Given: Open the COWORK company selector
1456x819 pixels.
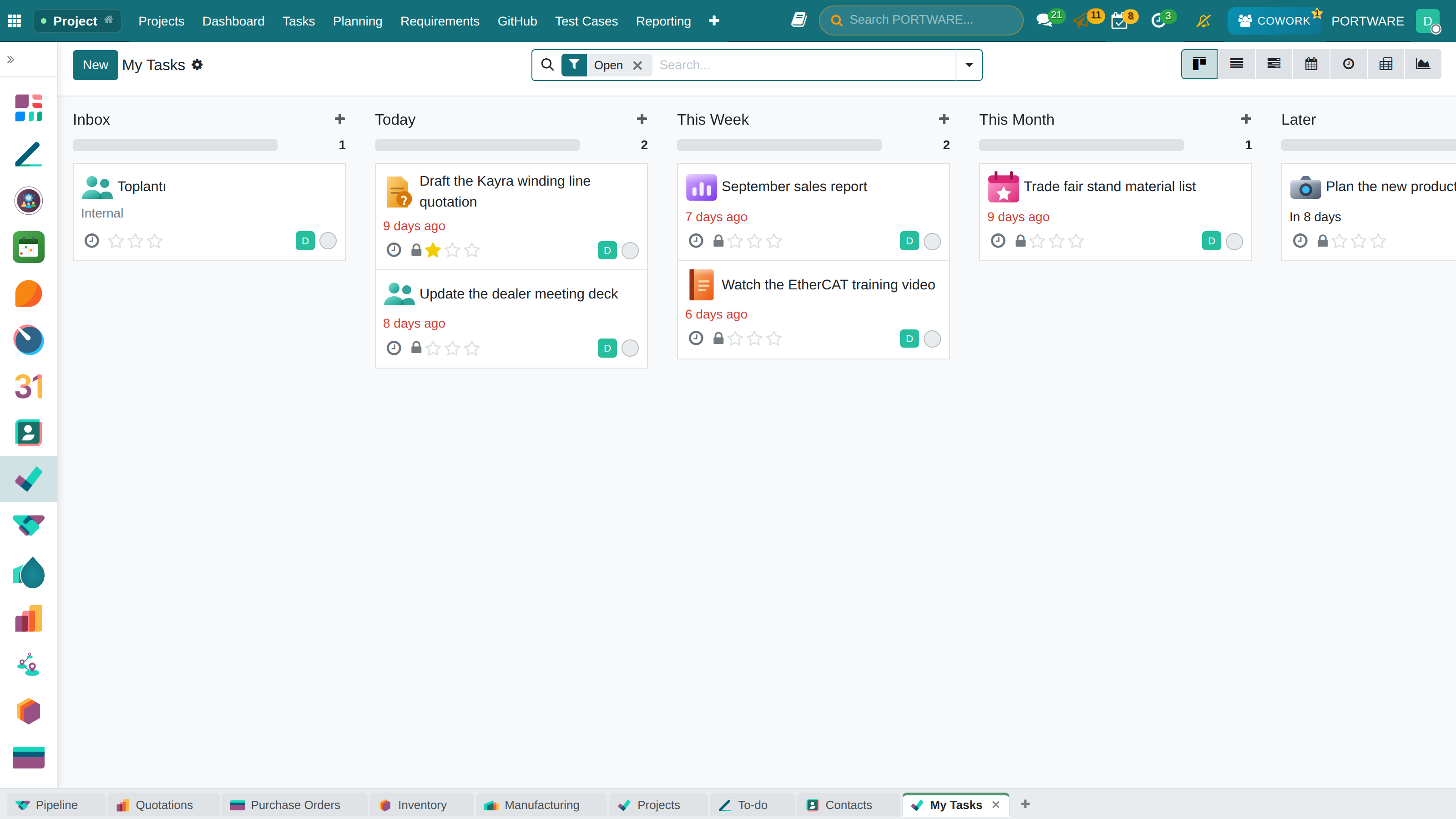Looking at the screenshot, I should 1274,21.
